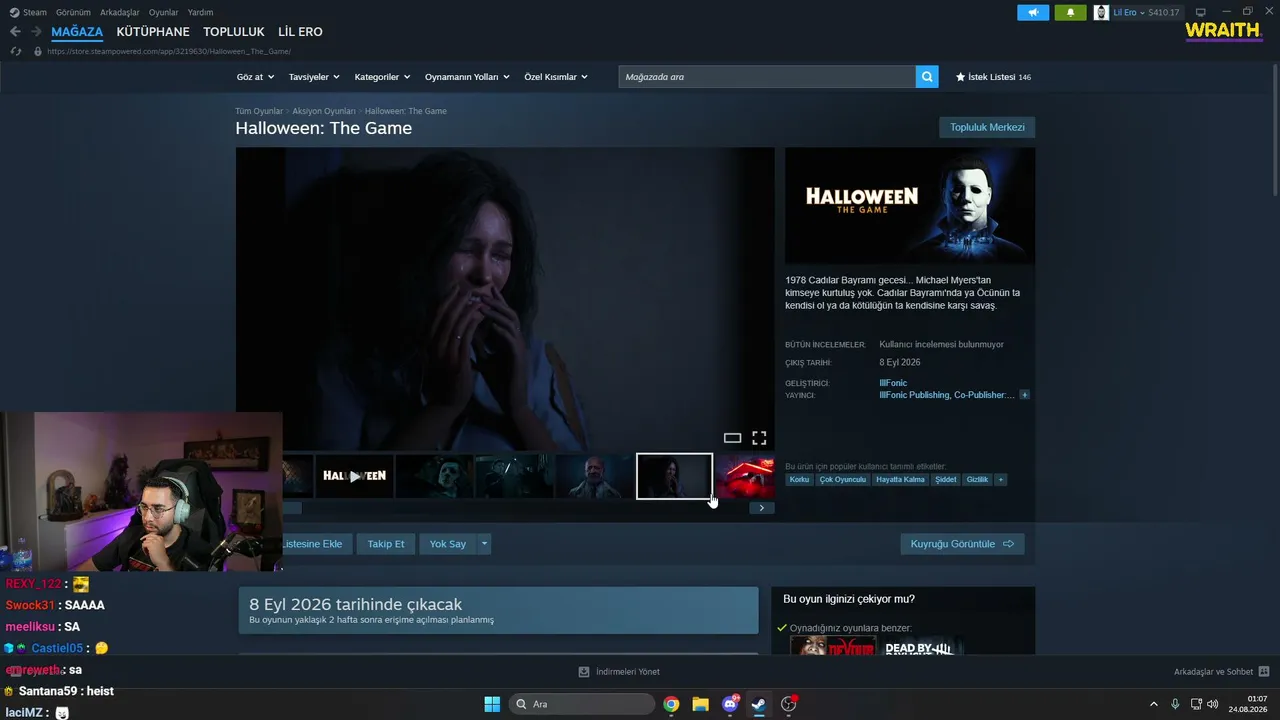Open the Oyunlar menu

[x=164, y=12]
